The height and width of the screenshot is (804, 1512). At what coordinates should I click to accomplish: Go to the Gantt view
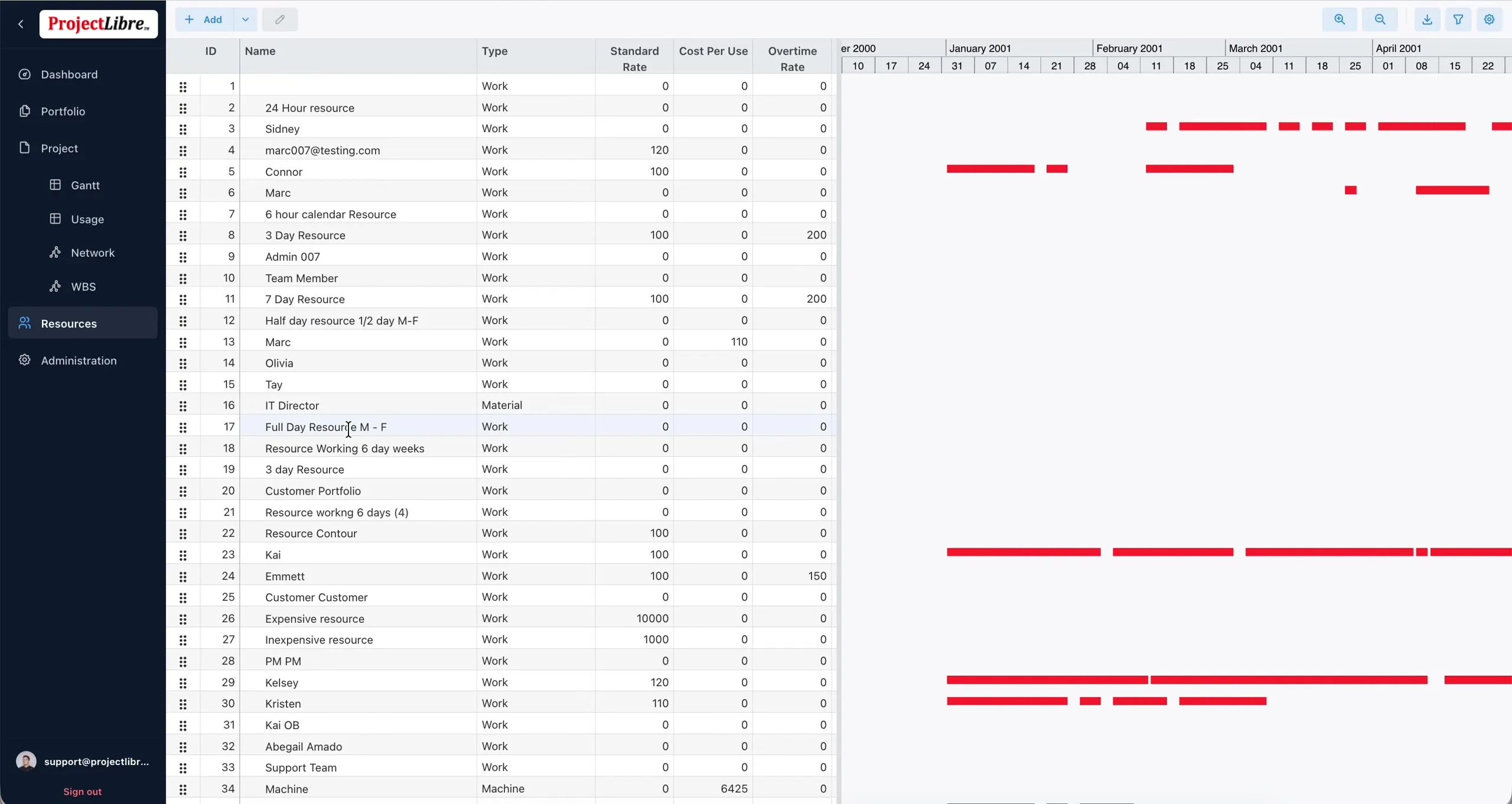pyautogui.click(x=85, y=185)
